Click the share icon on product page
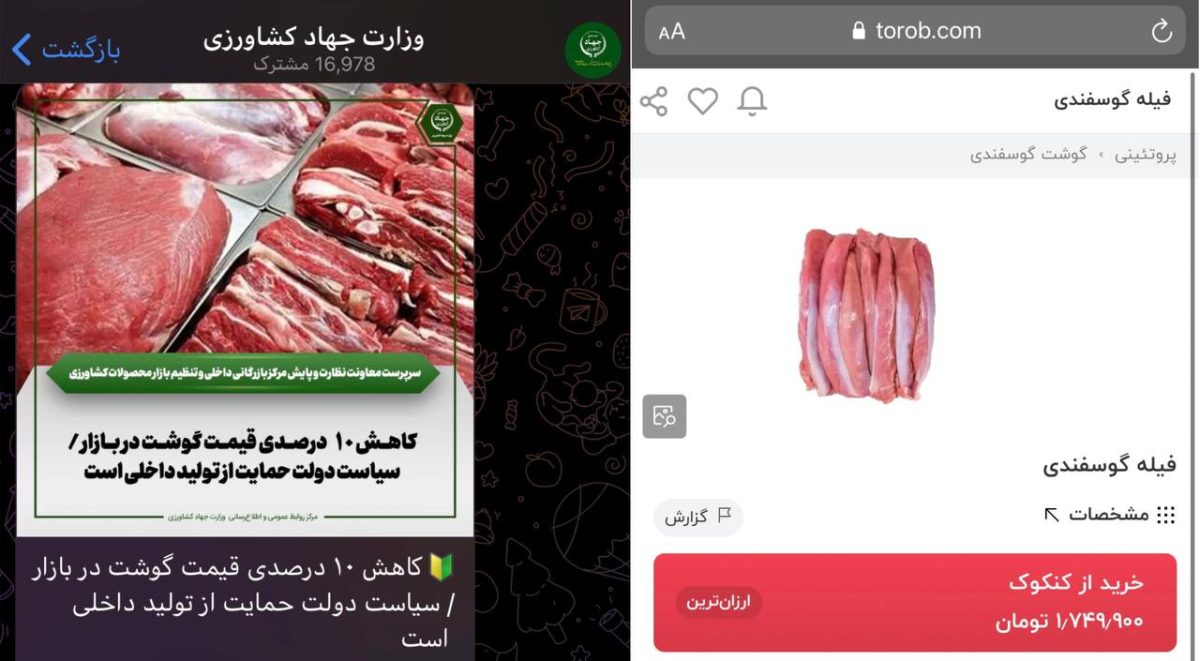The width and height of the screenshot is (1200, 661). pos(654,101)
